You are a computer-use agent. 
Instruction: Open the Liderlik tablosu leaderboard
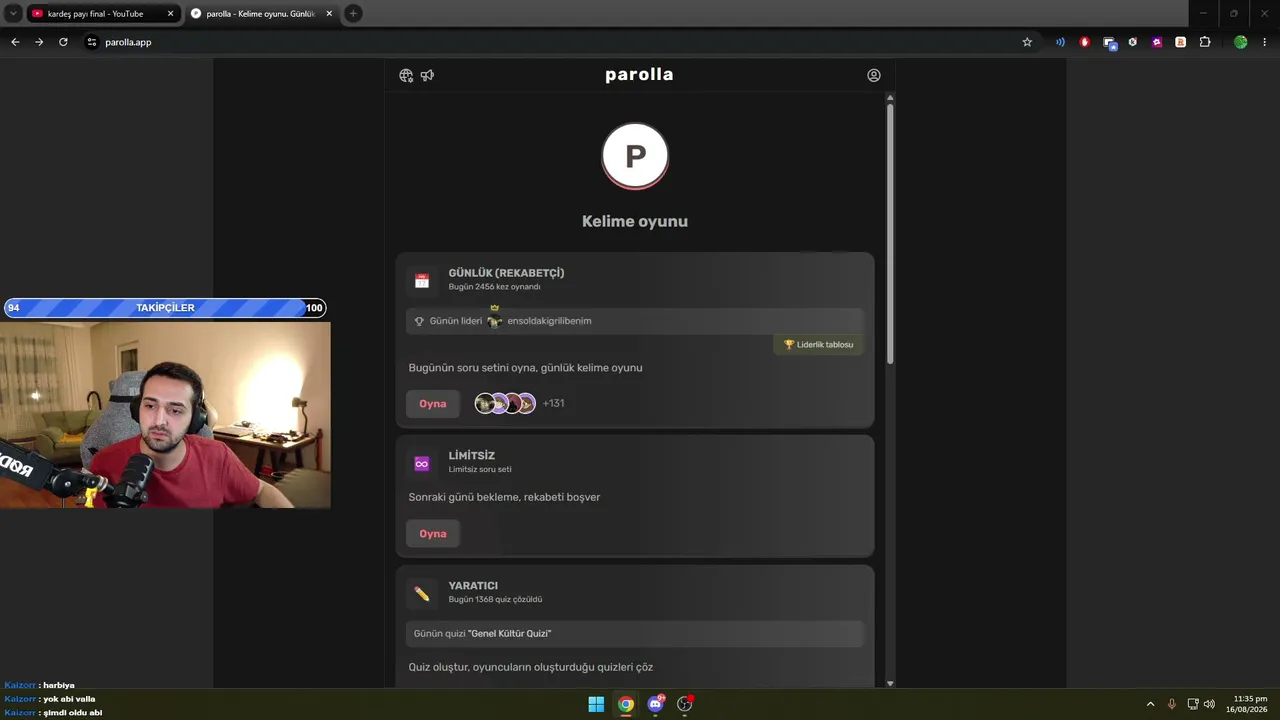coord(819,345)
